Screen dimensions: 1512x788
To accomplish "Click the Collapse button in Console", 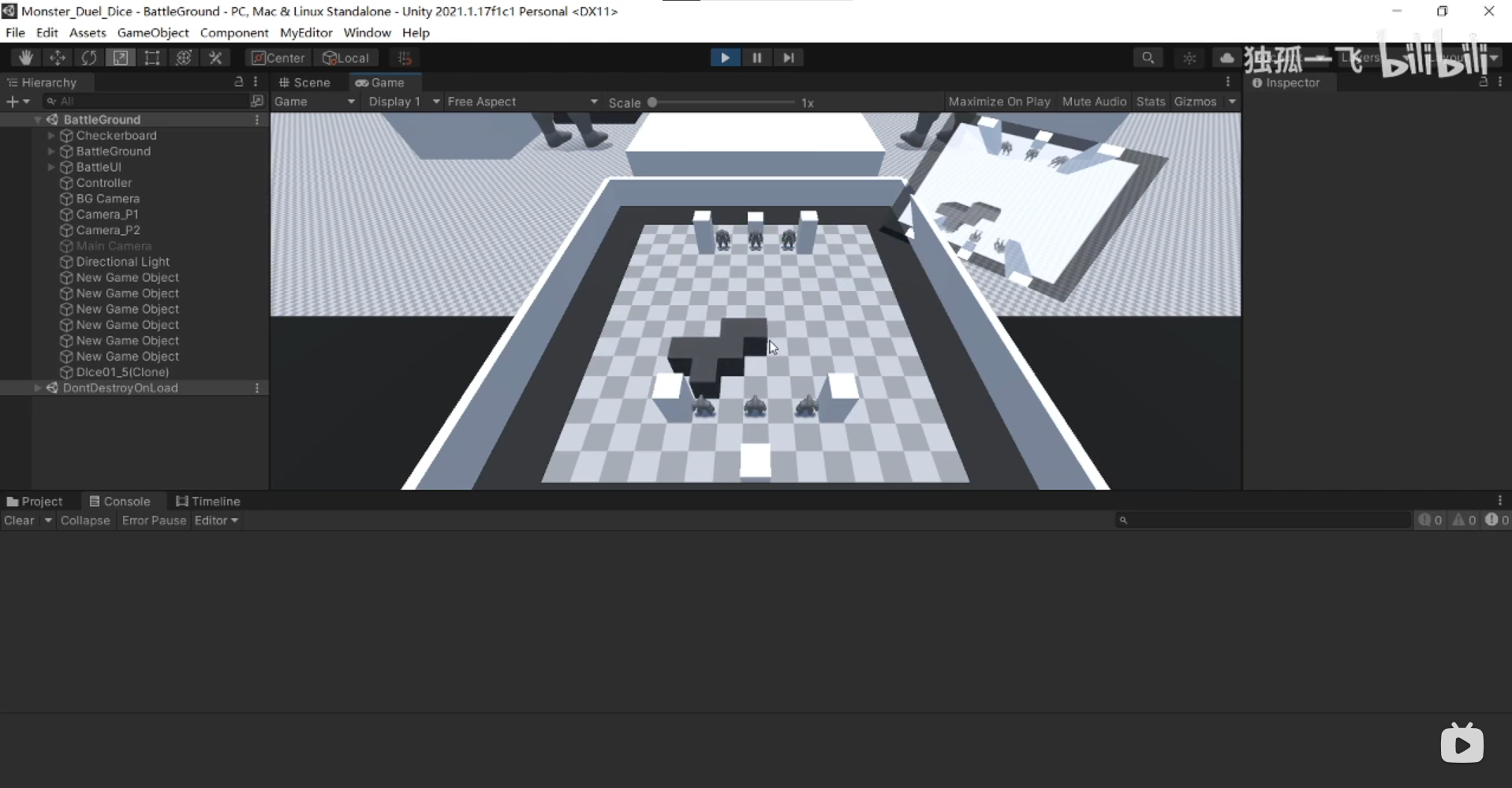I will [x=85, y=521].
